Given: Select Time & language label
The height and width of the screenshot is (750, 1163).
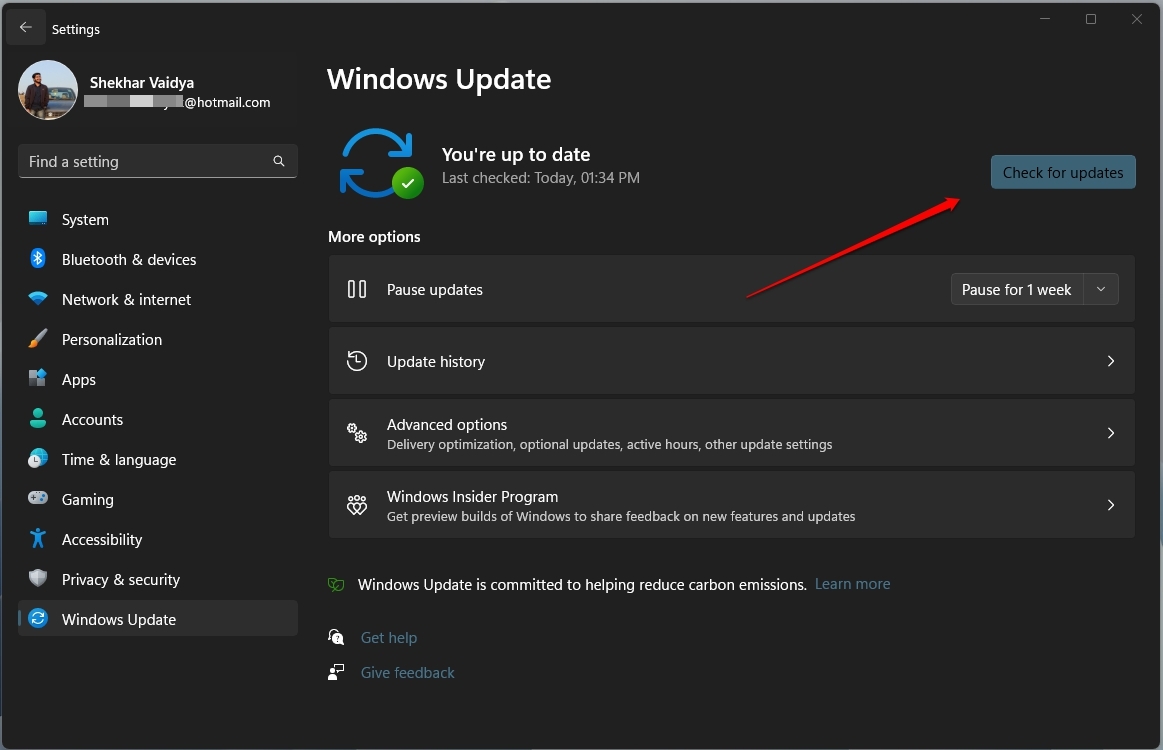Looking at the screenshot, I should [119, 460].
